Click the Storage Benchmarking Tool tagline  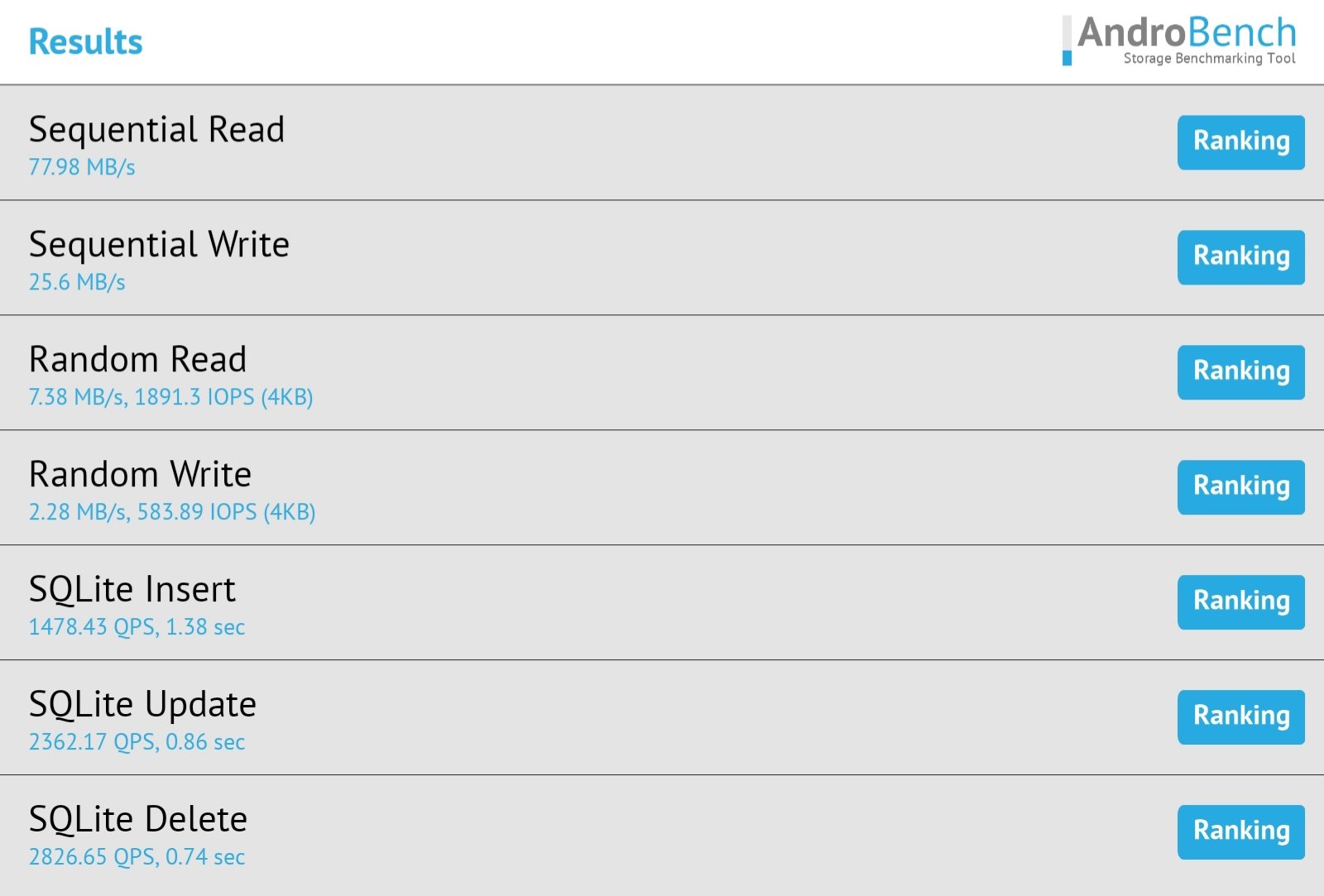point(1209,58)
